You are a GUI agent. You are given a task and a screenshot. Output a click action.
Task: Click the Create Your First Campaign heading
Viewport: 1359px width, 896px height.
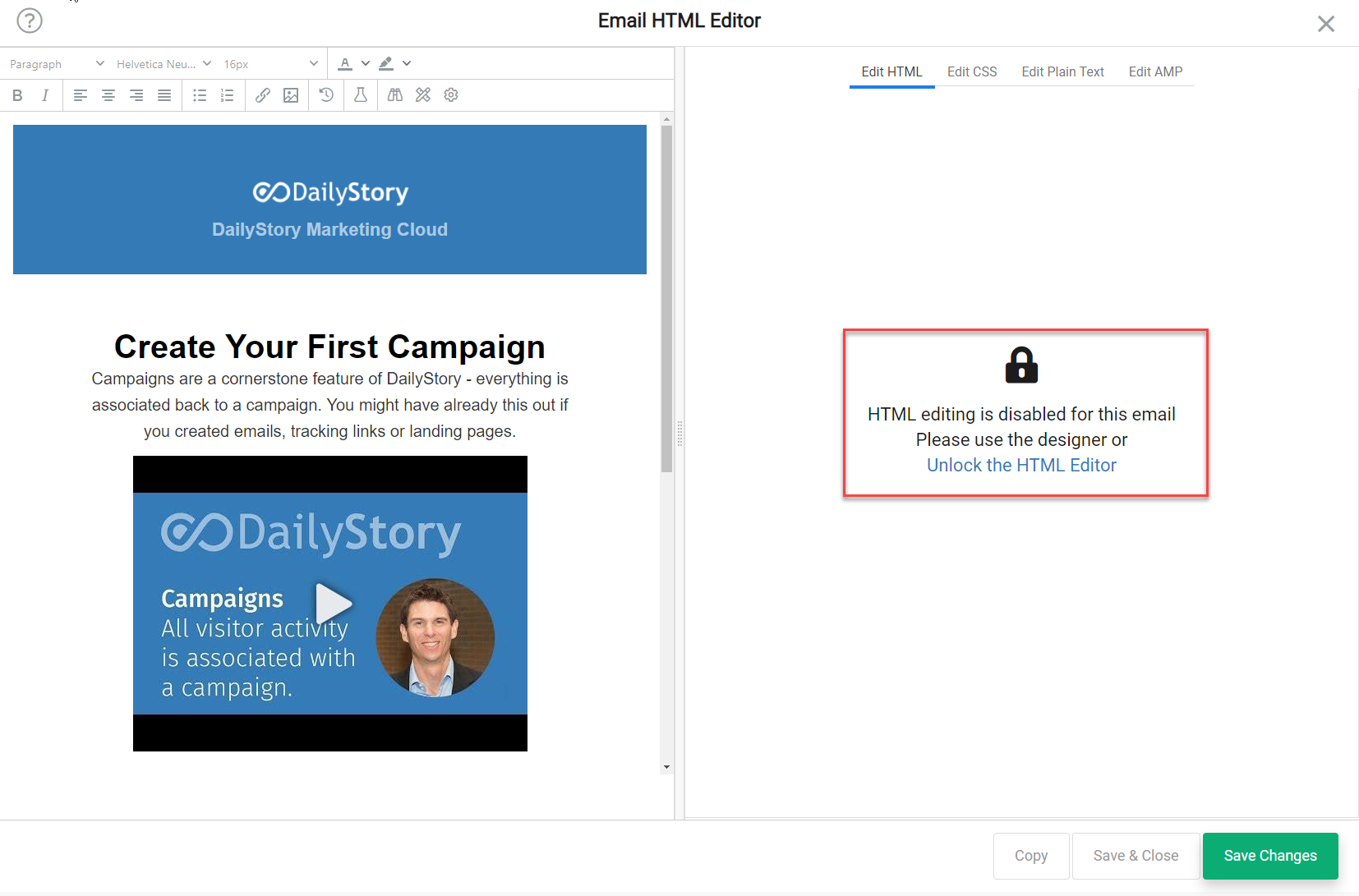[x=329, y=347]
